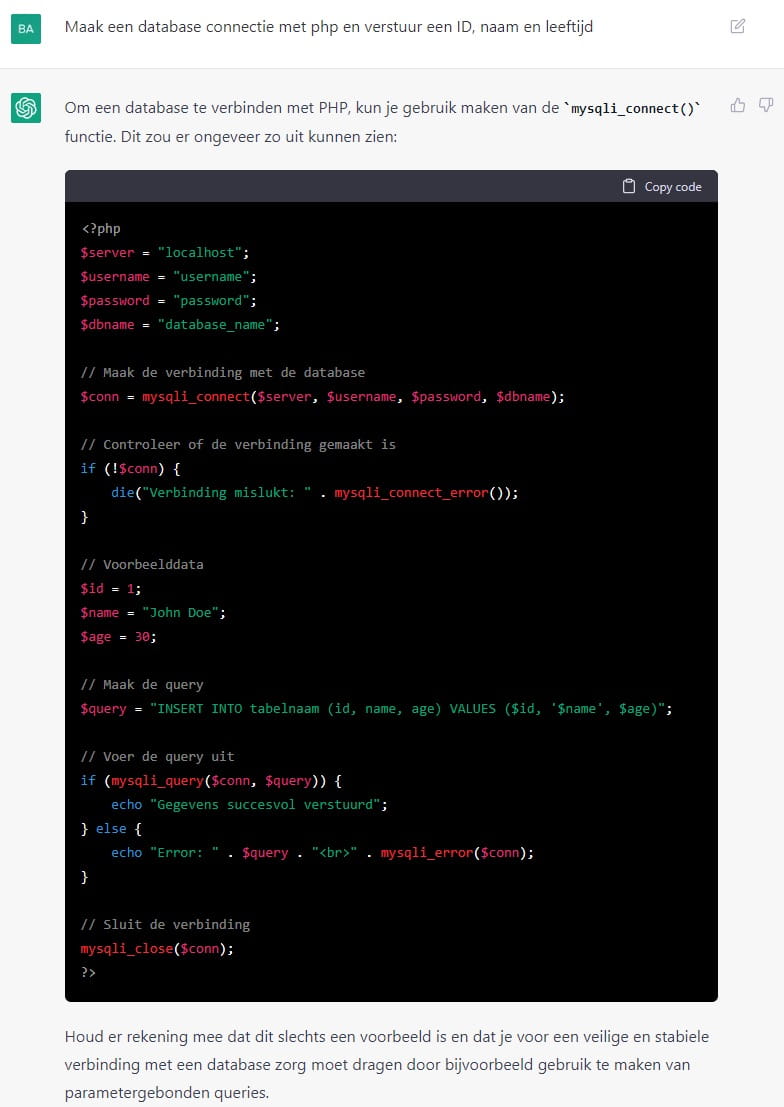Click the $server = "localhost" line
The width and height of the screenshot is (784, 1107).
[165, 253]
